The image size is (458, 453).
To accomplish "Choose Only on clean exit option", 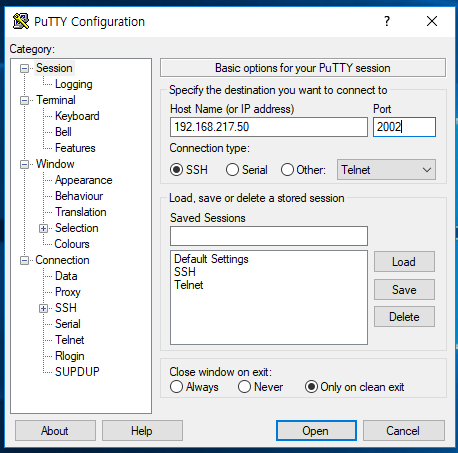I will (x=311, y=387).
